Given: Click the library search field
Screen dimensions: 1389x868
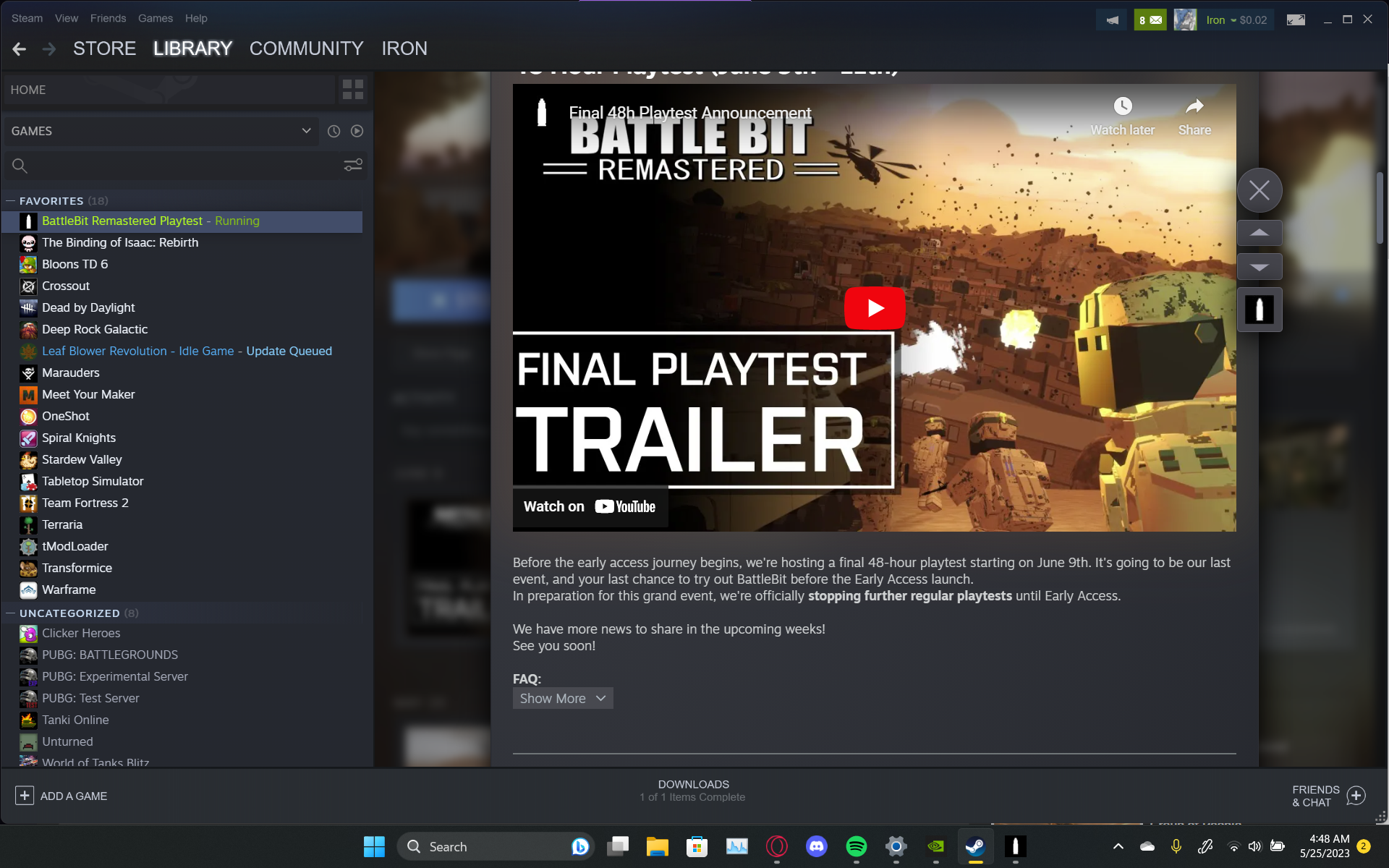Looking at the screenshot, I should (174, 166).
